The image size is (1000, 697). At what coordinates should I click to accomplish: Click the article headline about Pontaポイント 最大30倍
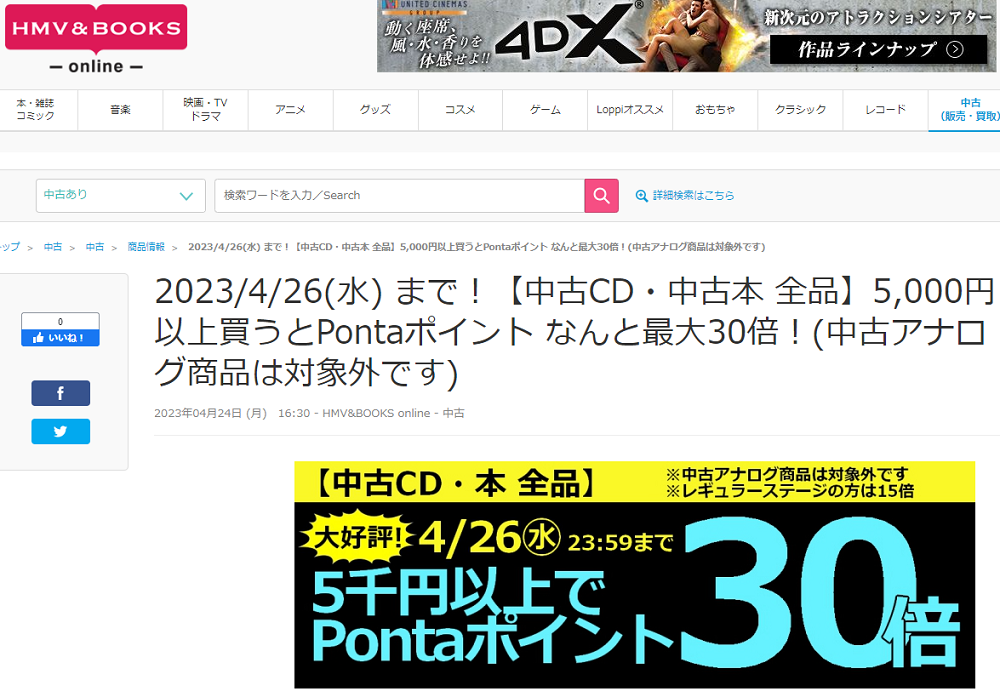[x=573, y=332]
